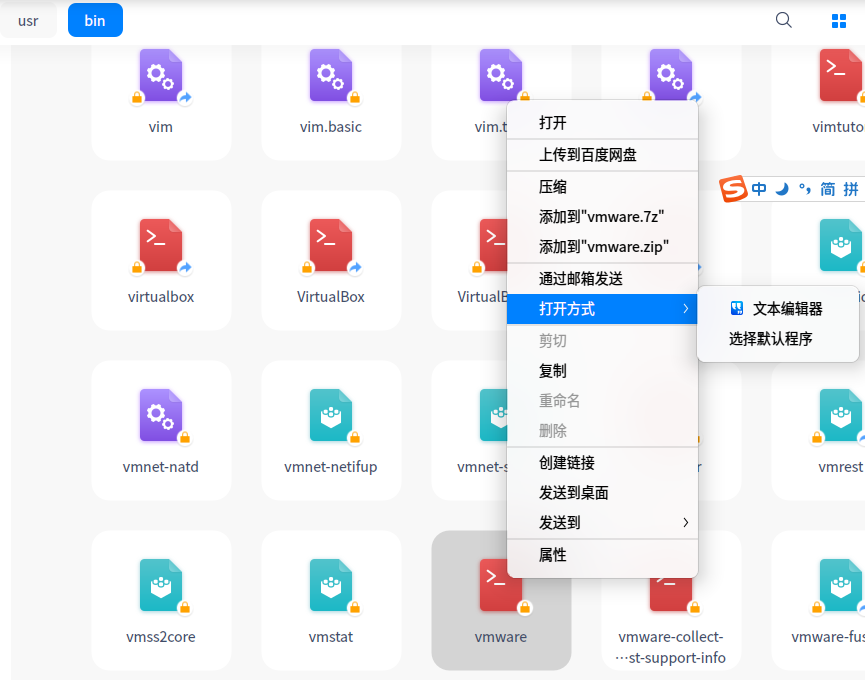Choose 创建链接 menu entry
This screenshot has width=865, height=680.
click(602, 463)
